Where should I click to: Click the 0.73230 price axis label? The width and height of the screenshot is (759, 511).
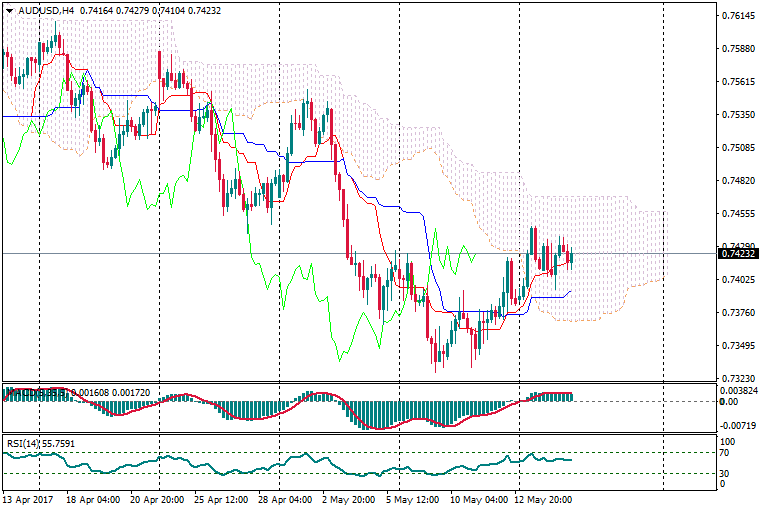coord(737,379)
